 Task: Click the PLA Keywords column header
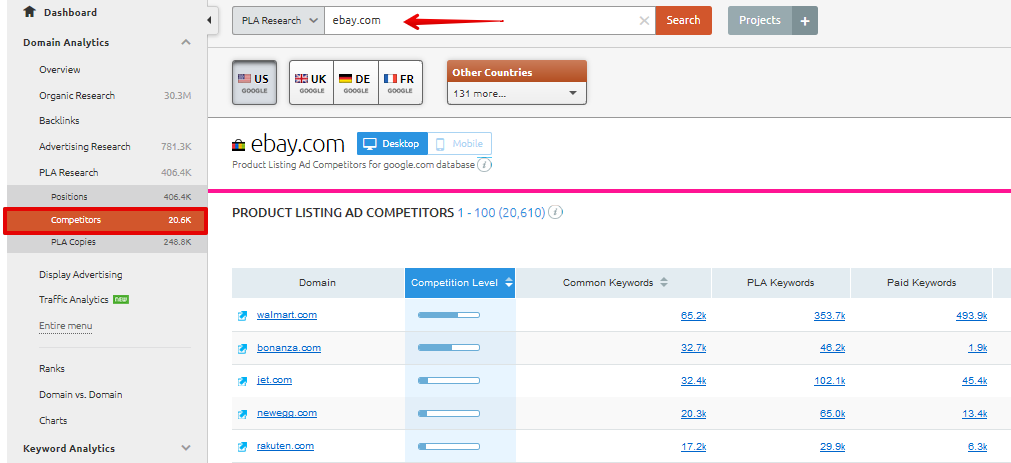(x=781, y=282)
